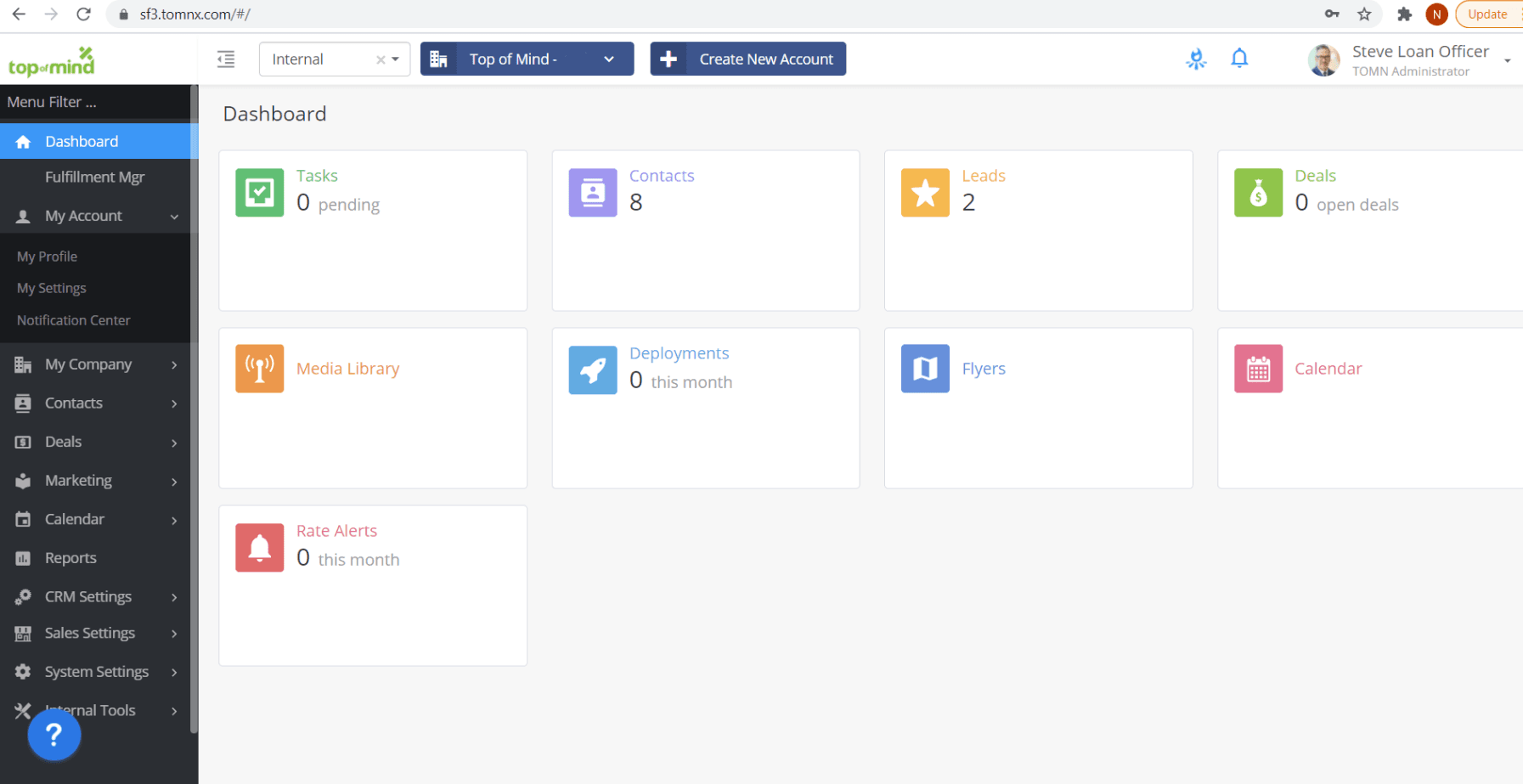The image size is (1523, 784).
Task: Click the Contacts card icon
Action: coord(592,193)
